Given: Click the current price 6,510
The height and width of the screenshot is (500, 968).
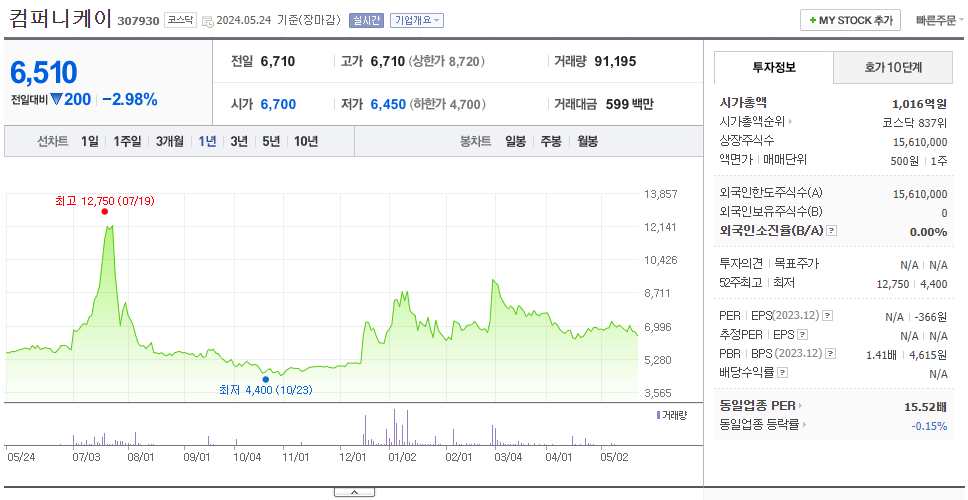Looking at the screenshot, I should (44, 73).
